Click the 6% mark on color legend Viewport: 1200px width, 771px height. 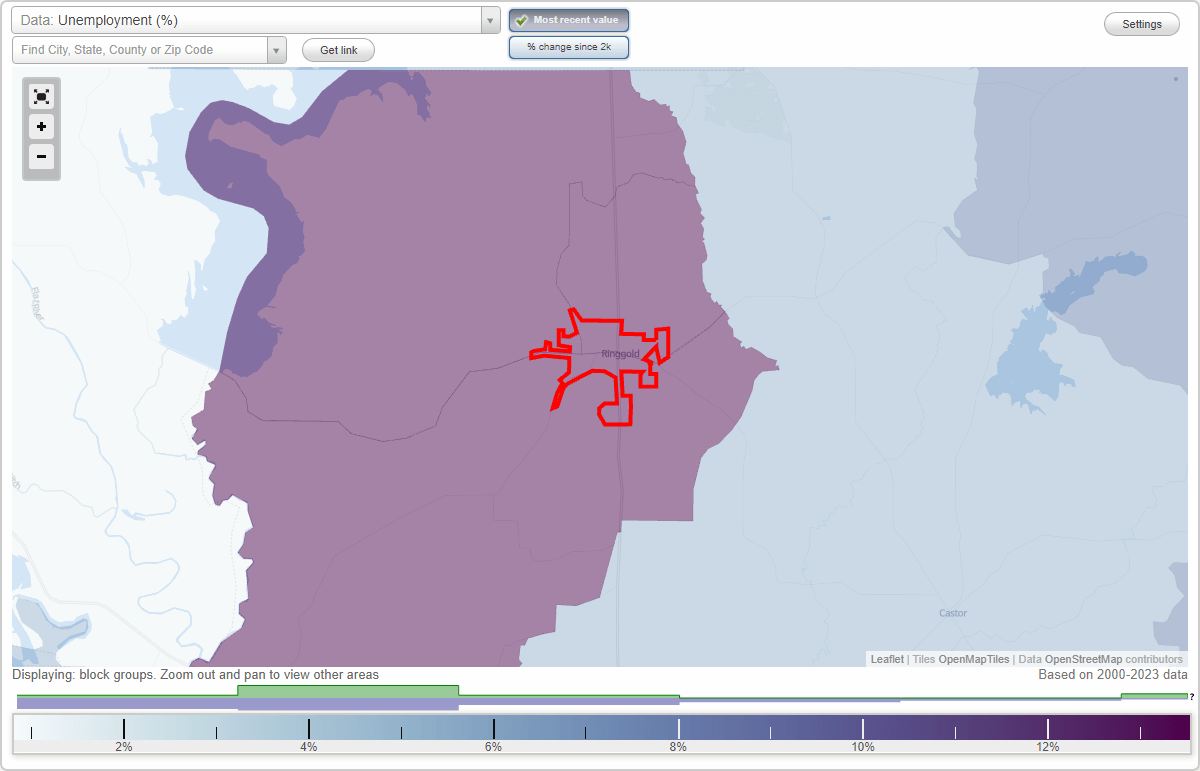[x=493, y=747]
